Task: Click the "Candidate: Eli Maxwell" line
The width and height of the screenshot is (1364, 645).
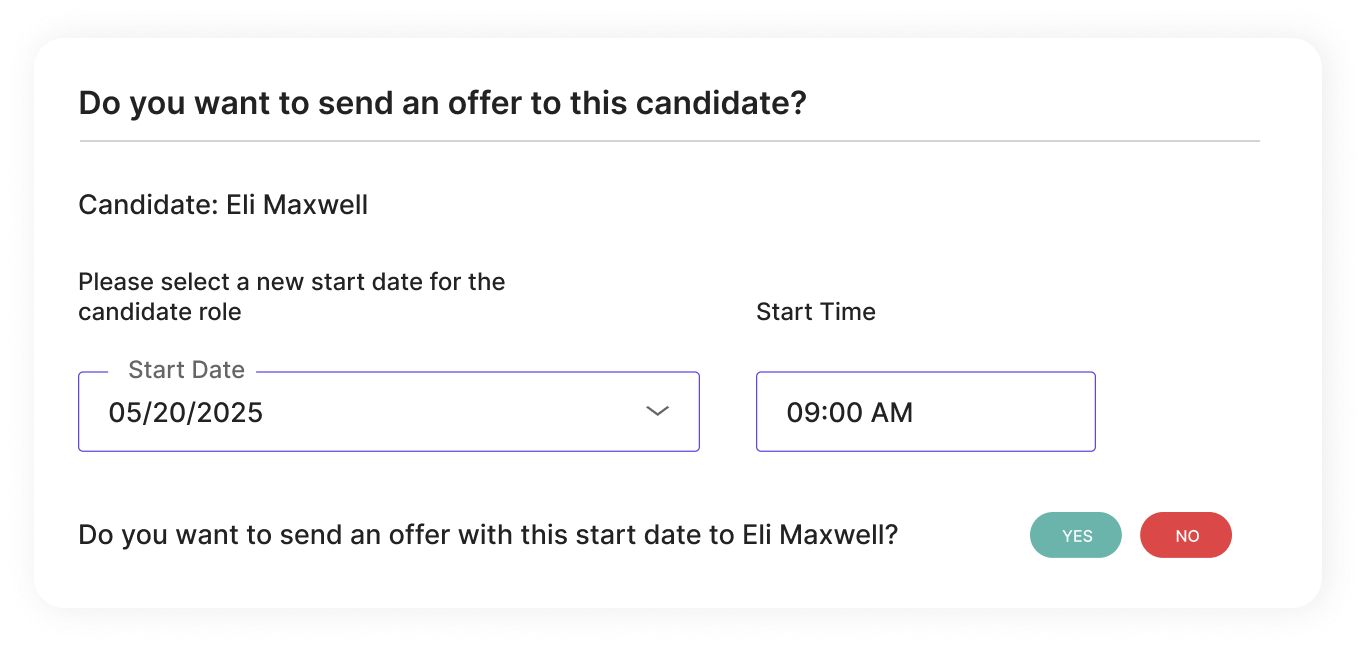Action: coord(223,205)
